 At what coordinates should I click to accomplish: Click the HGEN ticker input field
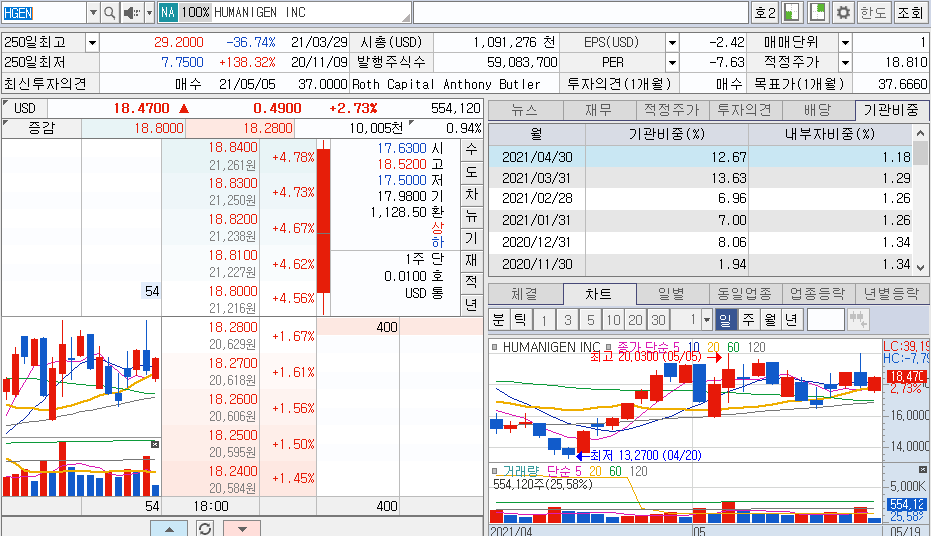pos(45,12)
